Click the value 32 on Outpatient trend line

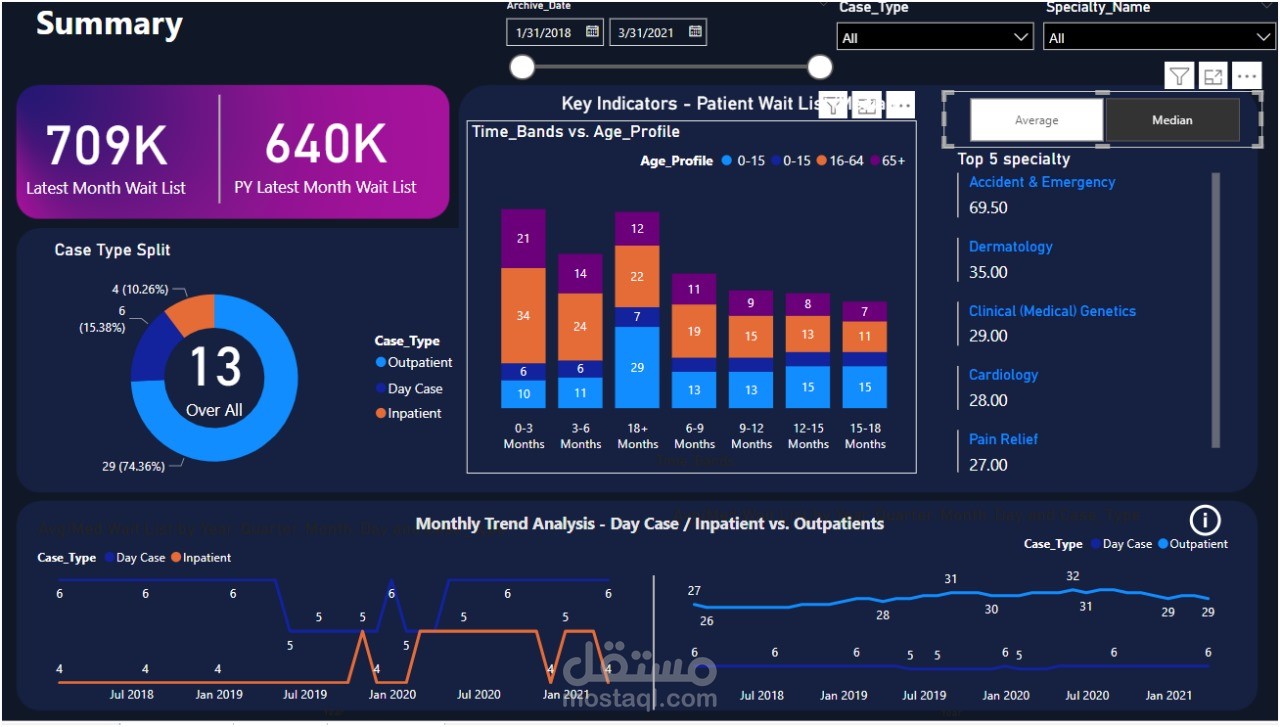(1073, 576)
